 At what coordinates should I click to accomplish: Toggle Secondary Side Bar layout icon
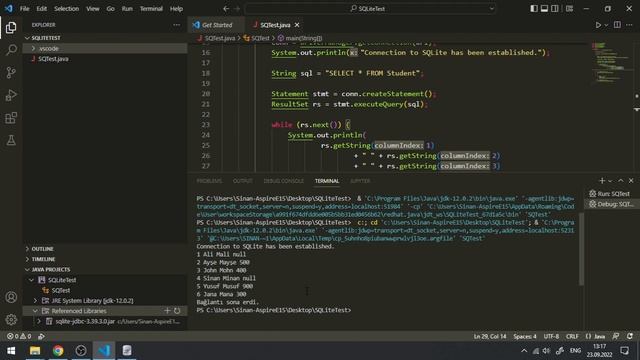(555, 9)
